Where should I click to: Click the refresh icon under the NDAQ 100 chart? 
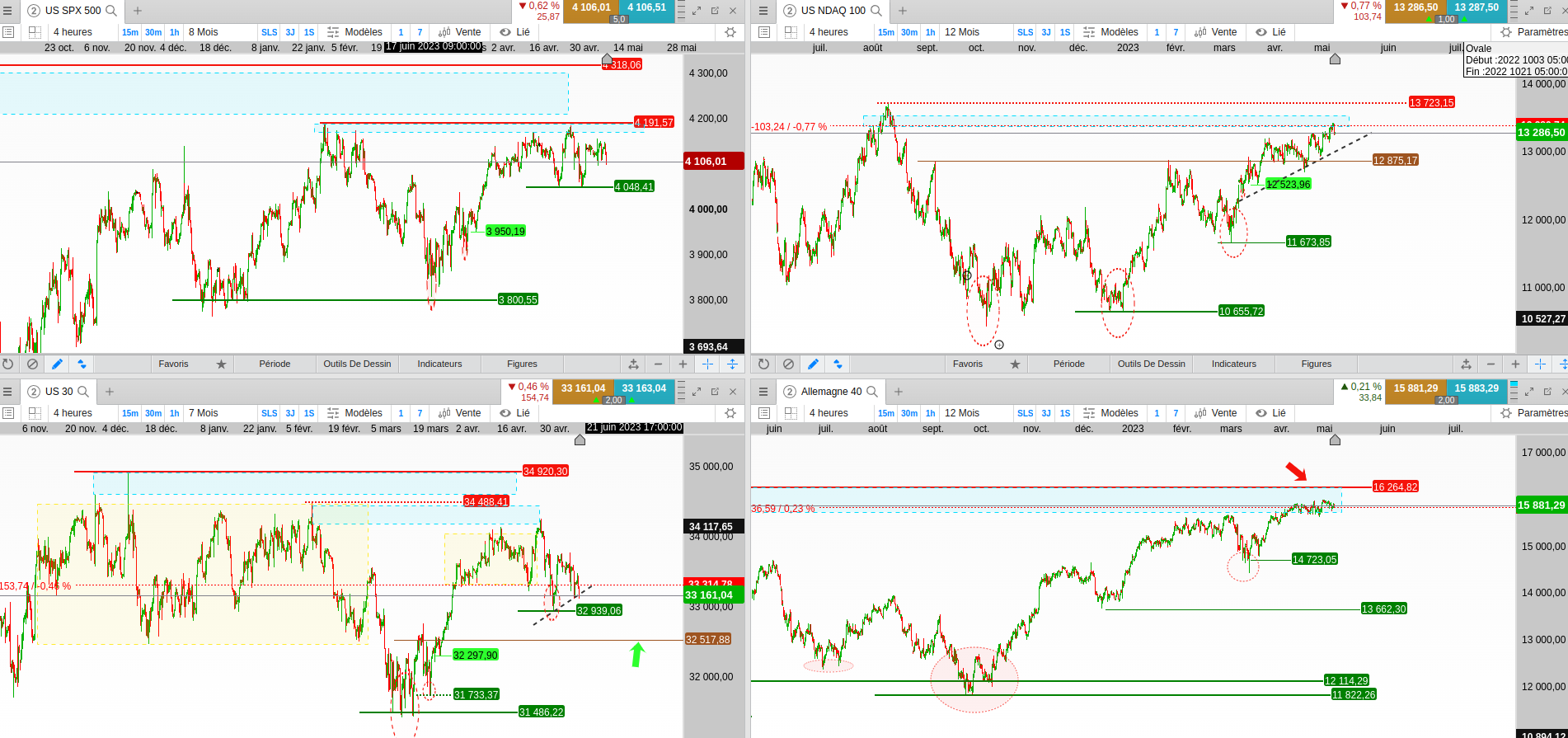click(764, 364)
